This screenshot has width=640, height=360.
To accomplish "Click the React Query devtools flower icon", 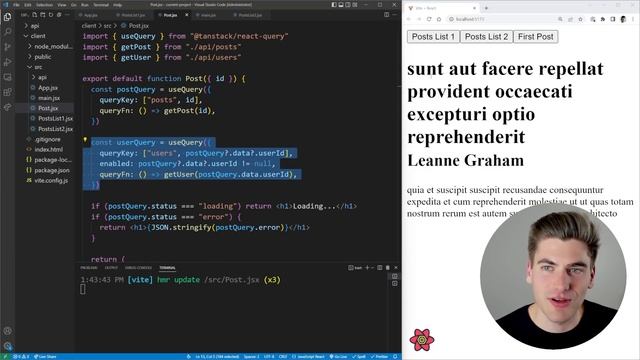I will click(x=422, y=340).
